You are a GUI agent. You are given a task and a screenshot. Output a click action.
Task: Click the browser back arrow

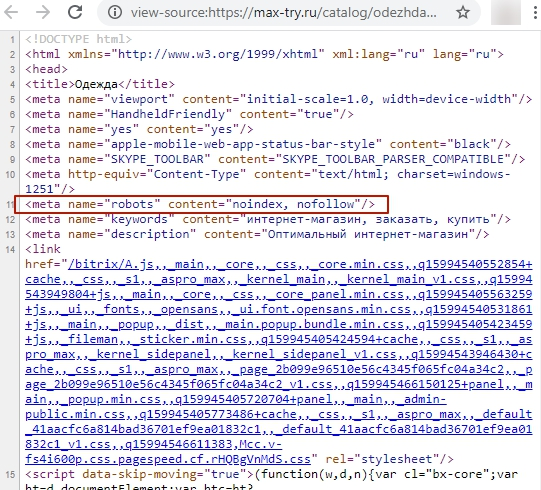11,12
